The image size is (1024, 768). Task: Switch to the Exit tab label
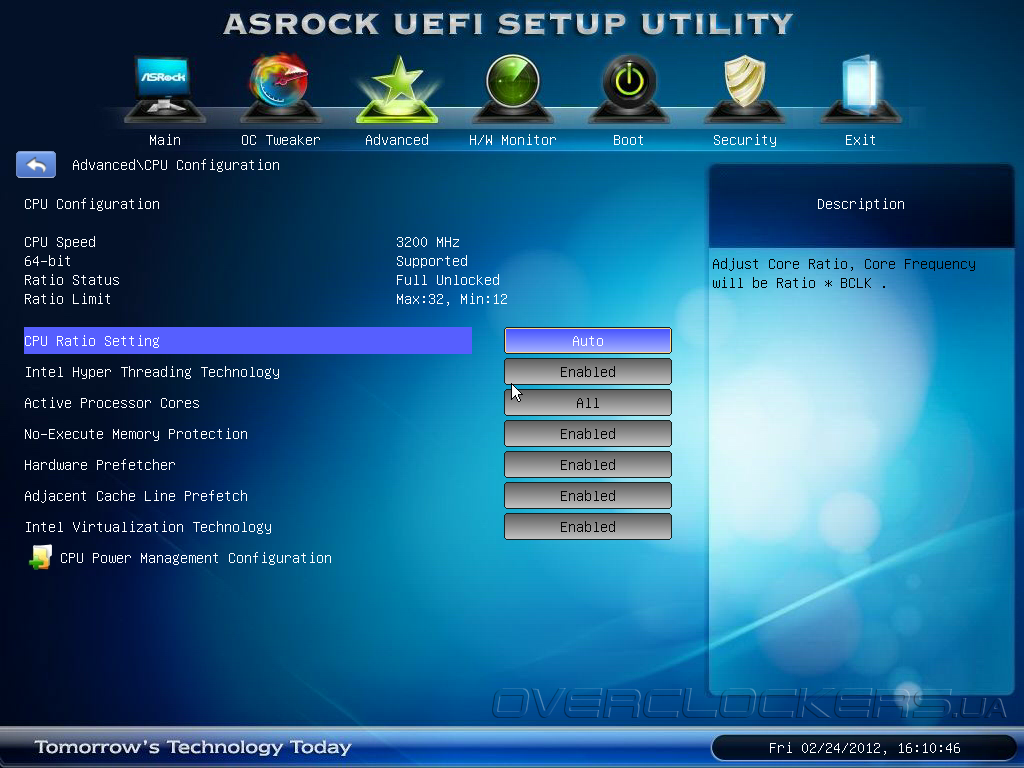tap(860, 140)
